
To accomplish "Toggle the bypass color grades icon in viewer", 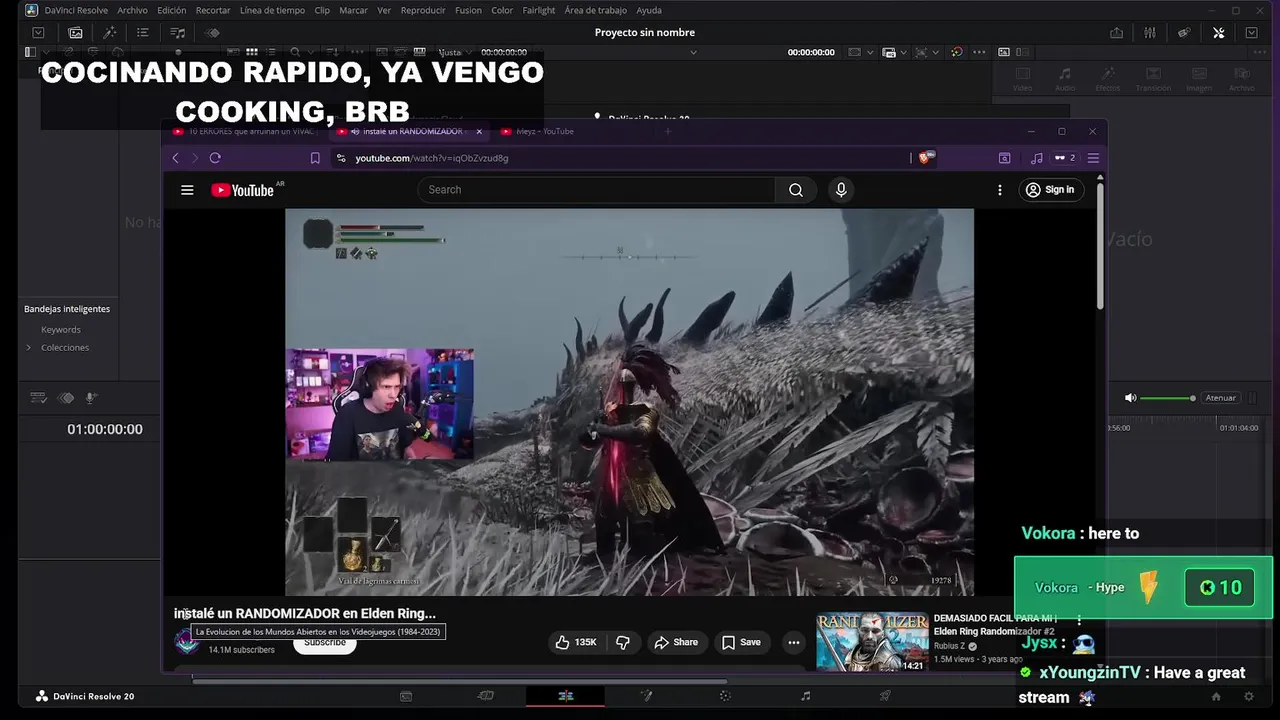I will click(x=956, y=52).
